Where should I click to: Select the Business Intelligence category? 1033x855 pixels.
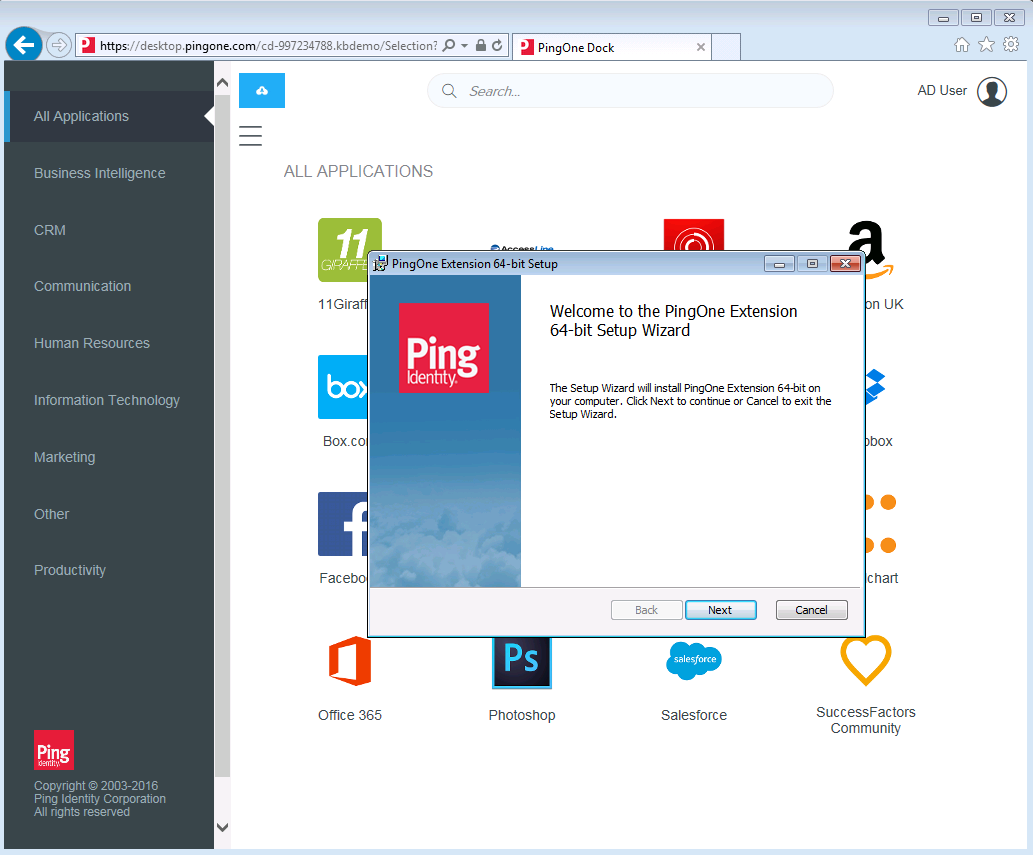(x=99, y=173)
